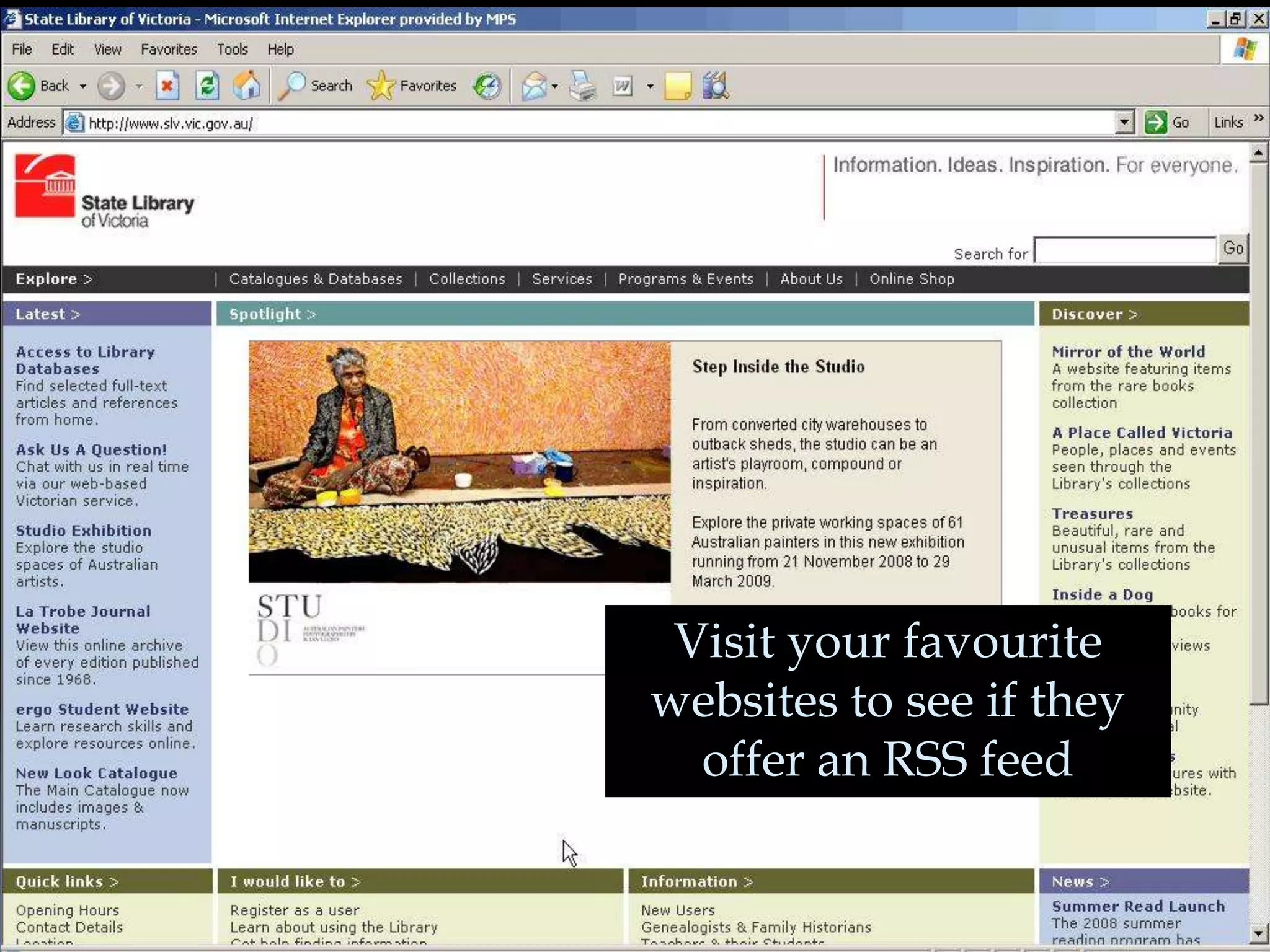Open the Register as a user link

[295, 910]
